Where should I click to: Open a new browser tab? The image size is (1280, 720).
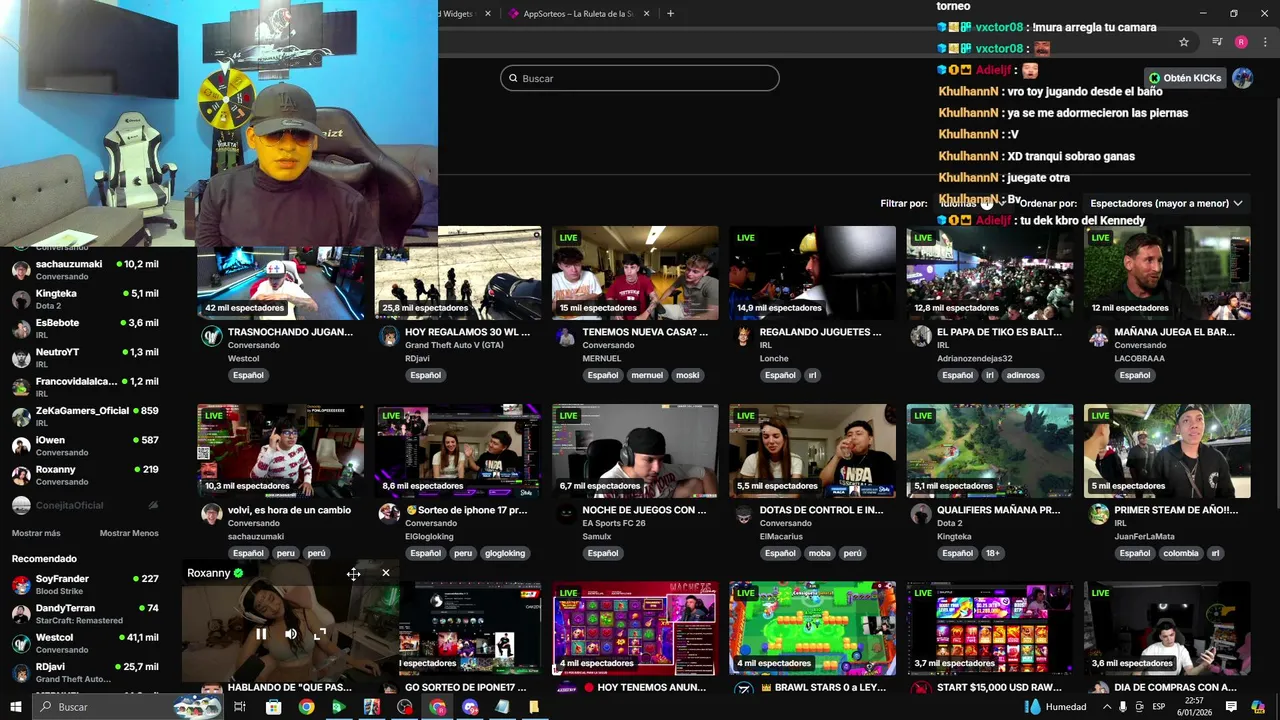670,14
